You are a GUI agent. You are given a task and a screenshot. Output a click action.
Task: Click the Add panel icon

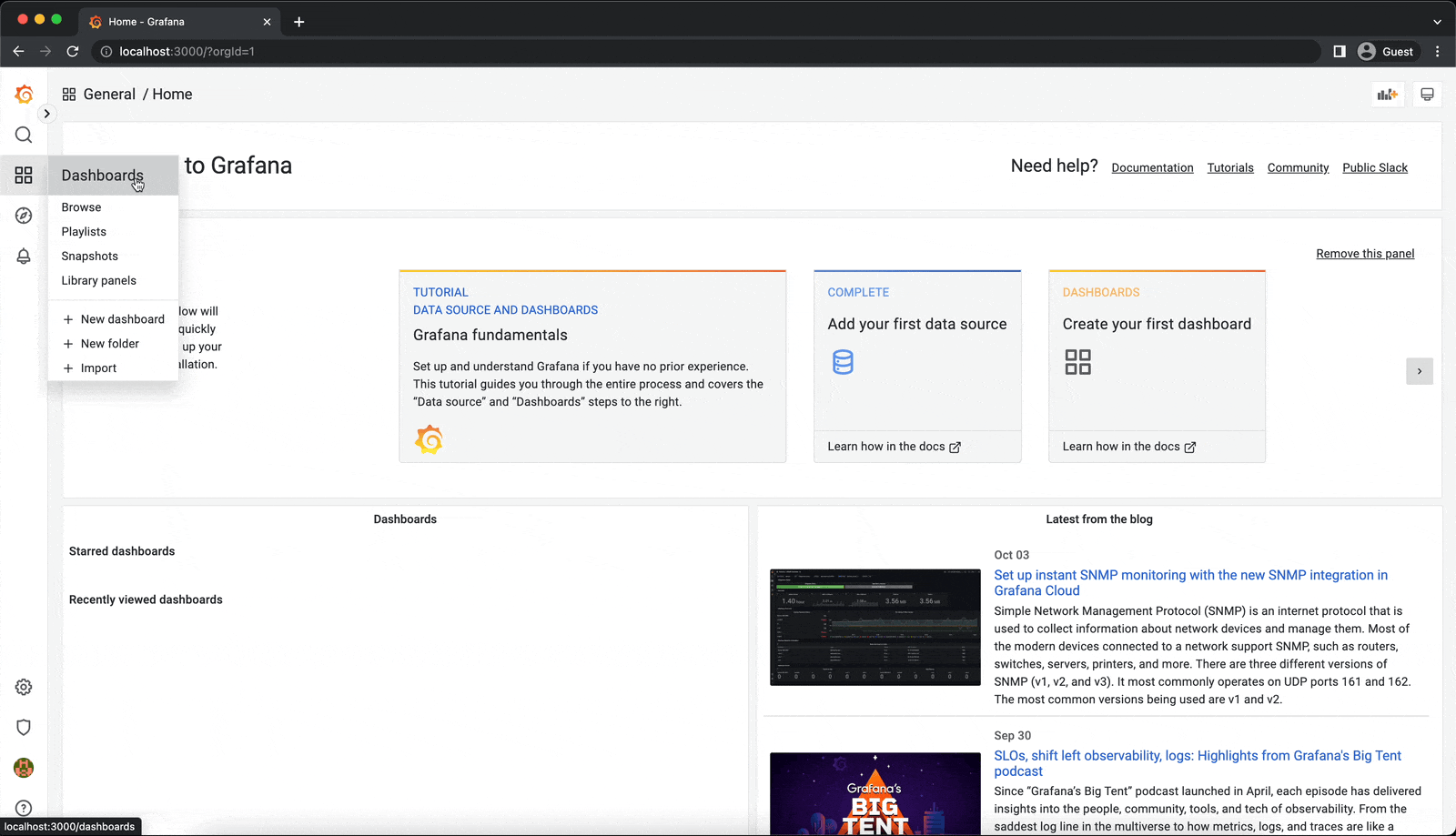point(1387,94)
